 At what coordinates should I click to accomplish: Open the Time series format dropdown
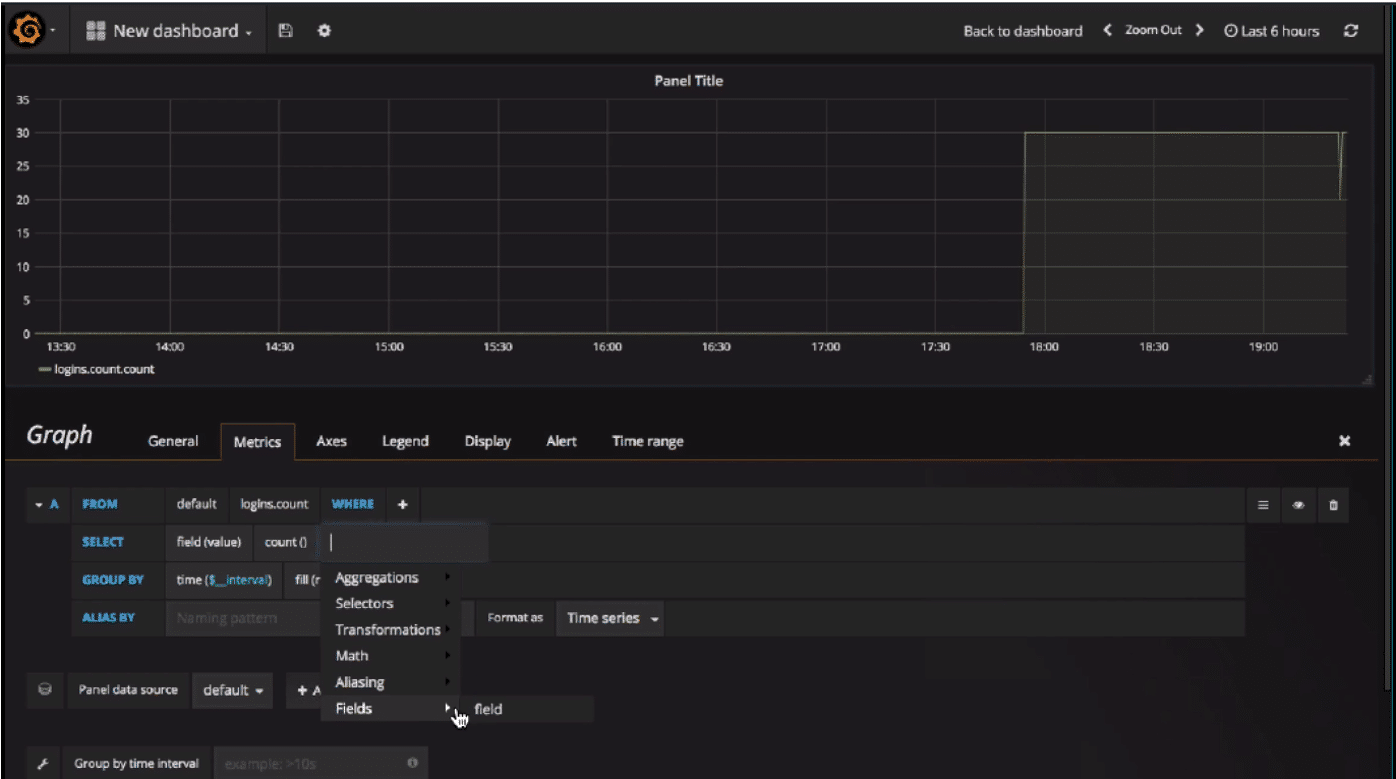tap(608, 618)
